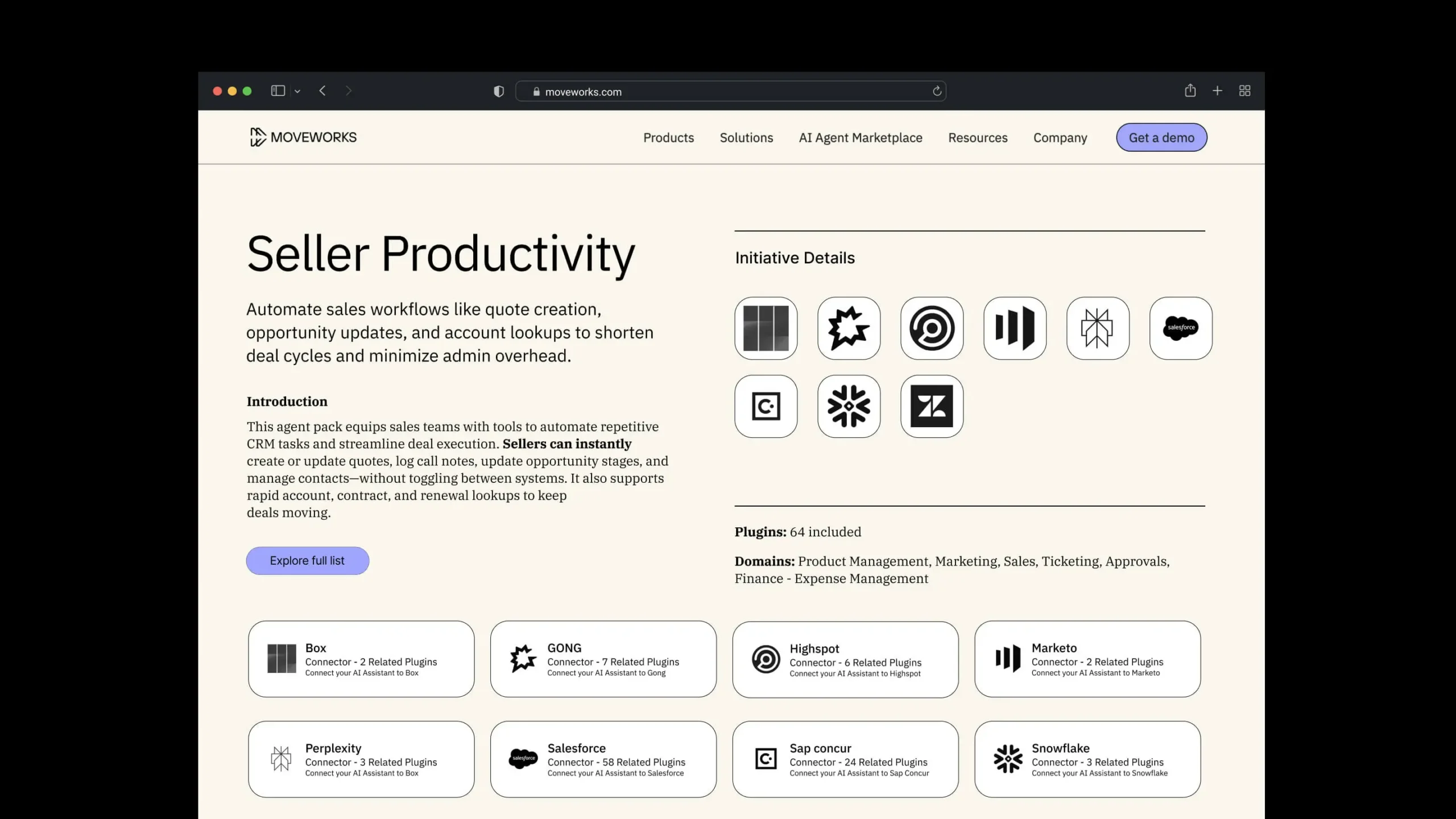Open the Resources navigation menu
This screenshot has height=819, width=1456.
tap(977, 138)
